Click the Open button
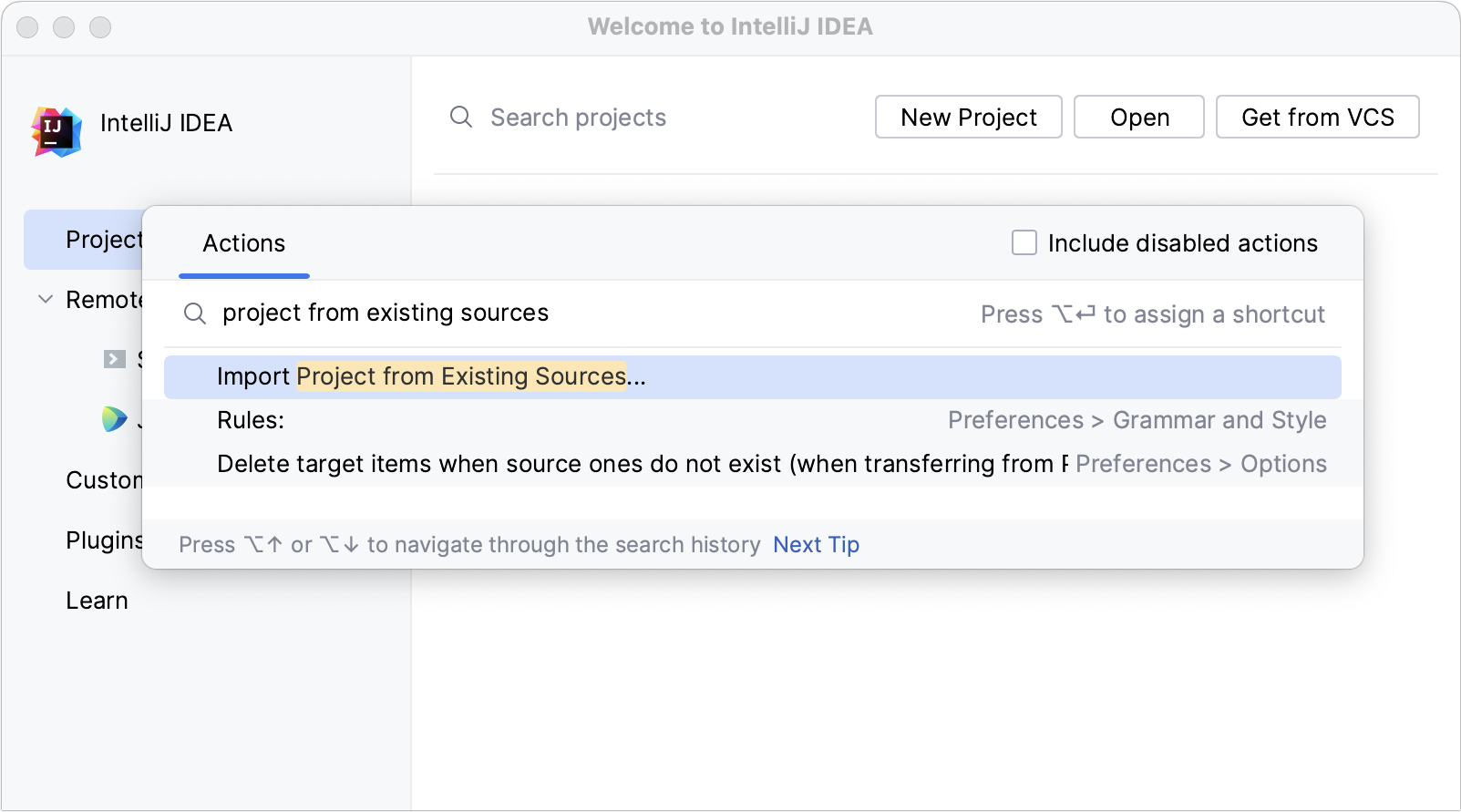Image resolution: width=1461 pixels, height=812 pixels. [1138, 118]
